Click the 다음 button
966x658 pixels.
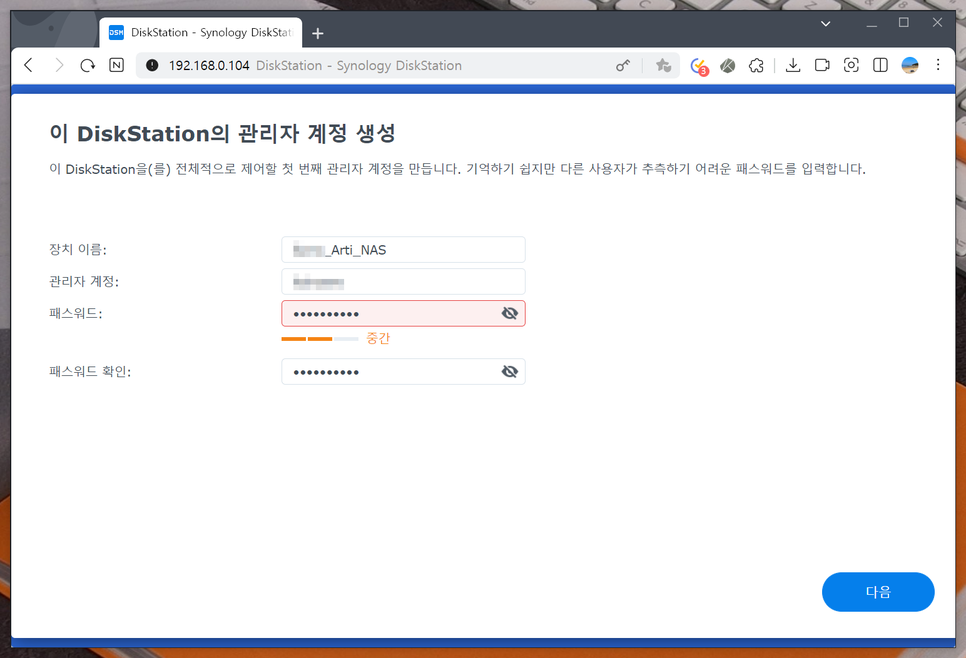coord(878,592)
